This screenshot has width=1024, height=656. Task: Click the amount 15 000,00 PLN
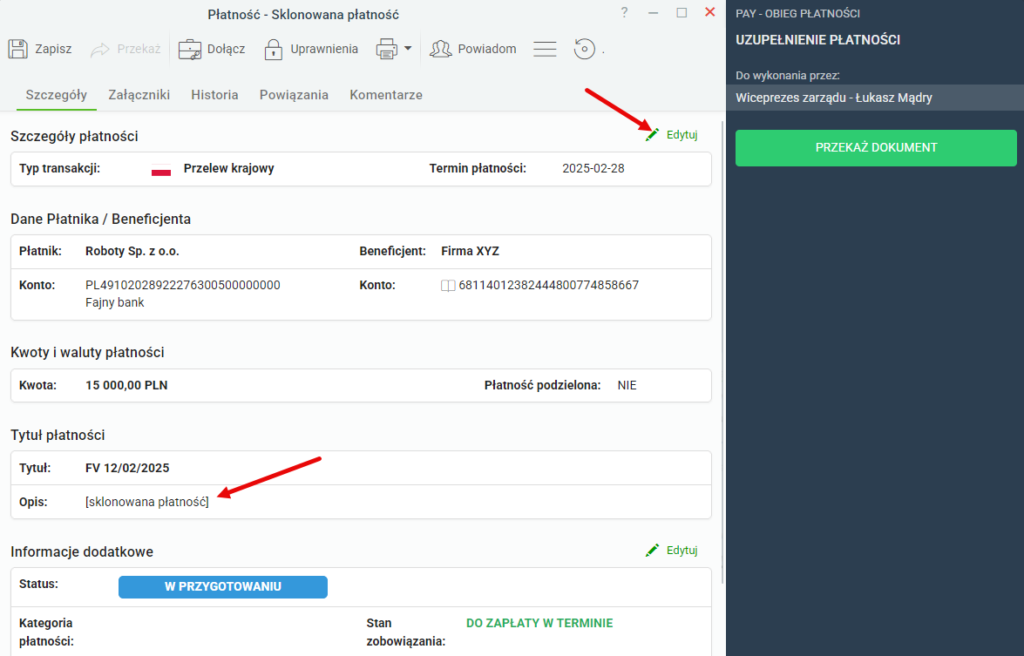[x=127, y=385]
